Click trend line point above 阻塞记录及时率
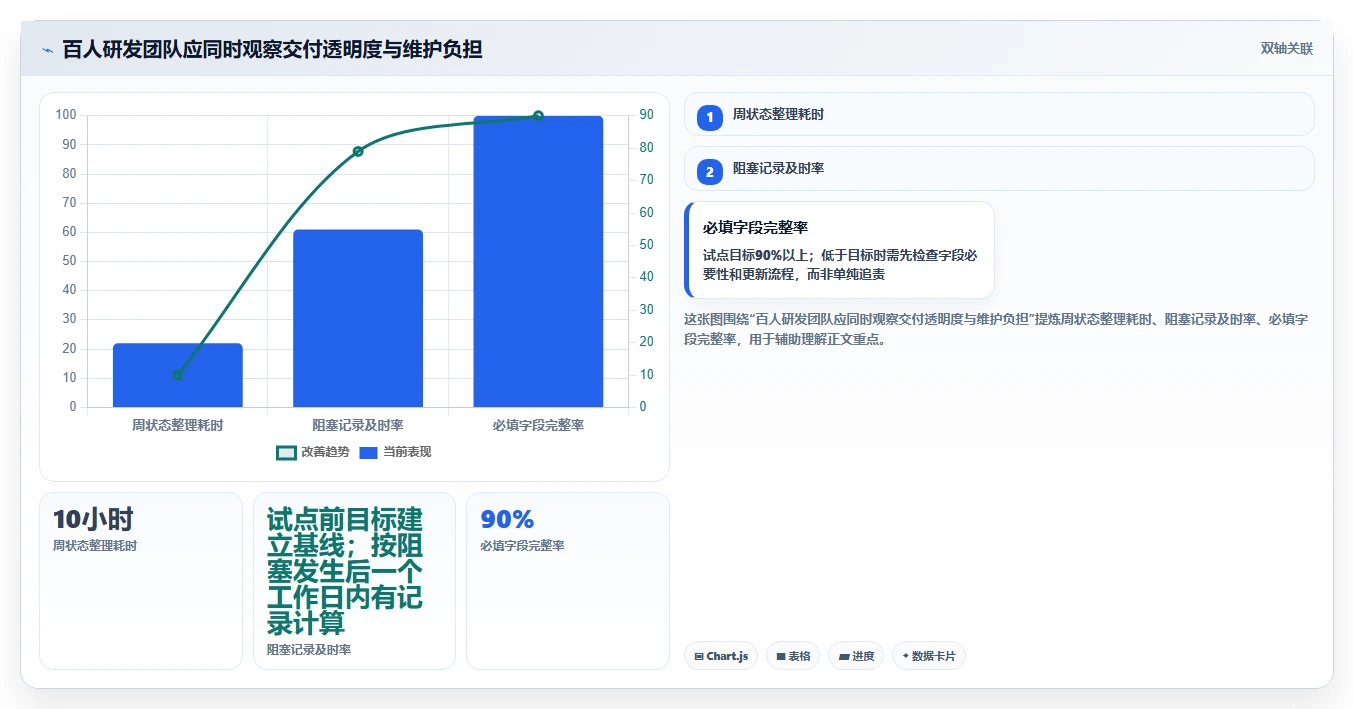This screenshot has width=1354, height=709. [x=358, y=151]
